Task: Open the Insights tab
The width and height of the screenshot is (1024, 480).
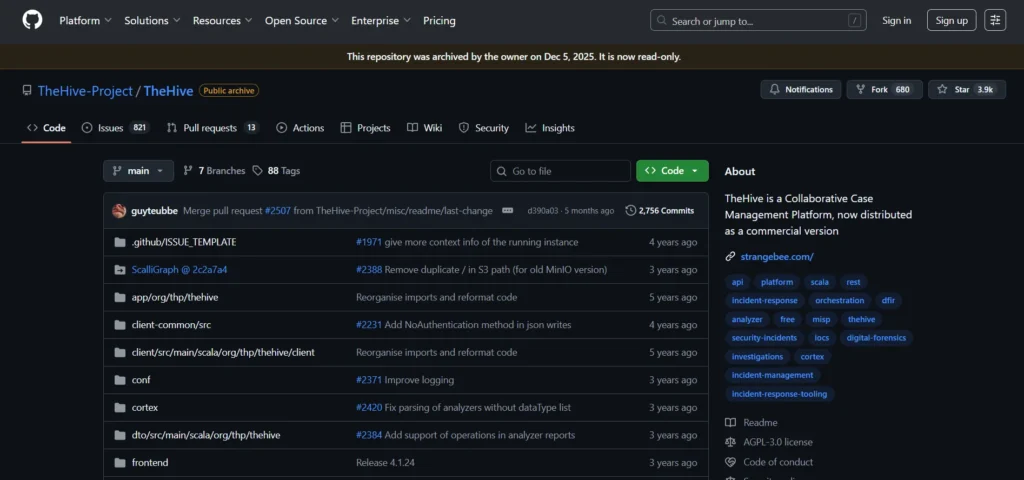Action: pos(550,128)
